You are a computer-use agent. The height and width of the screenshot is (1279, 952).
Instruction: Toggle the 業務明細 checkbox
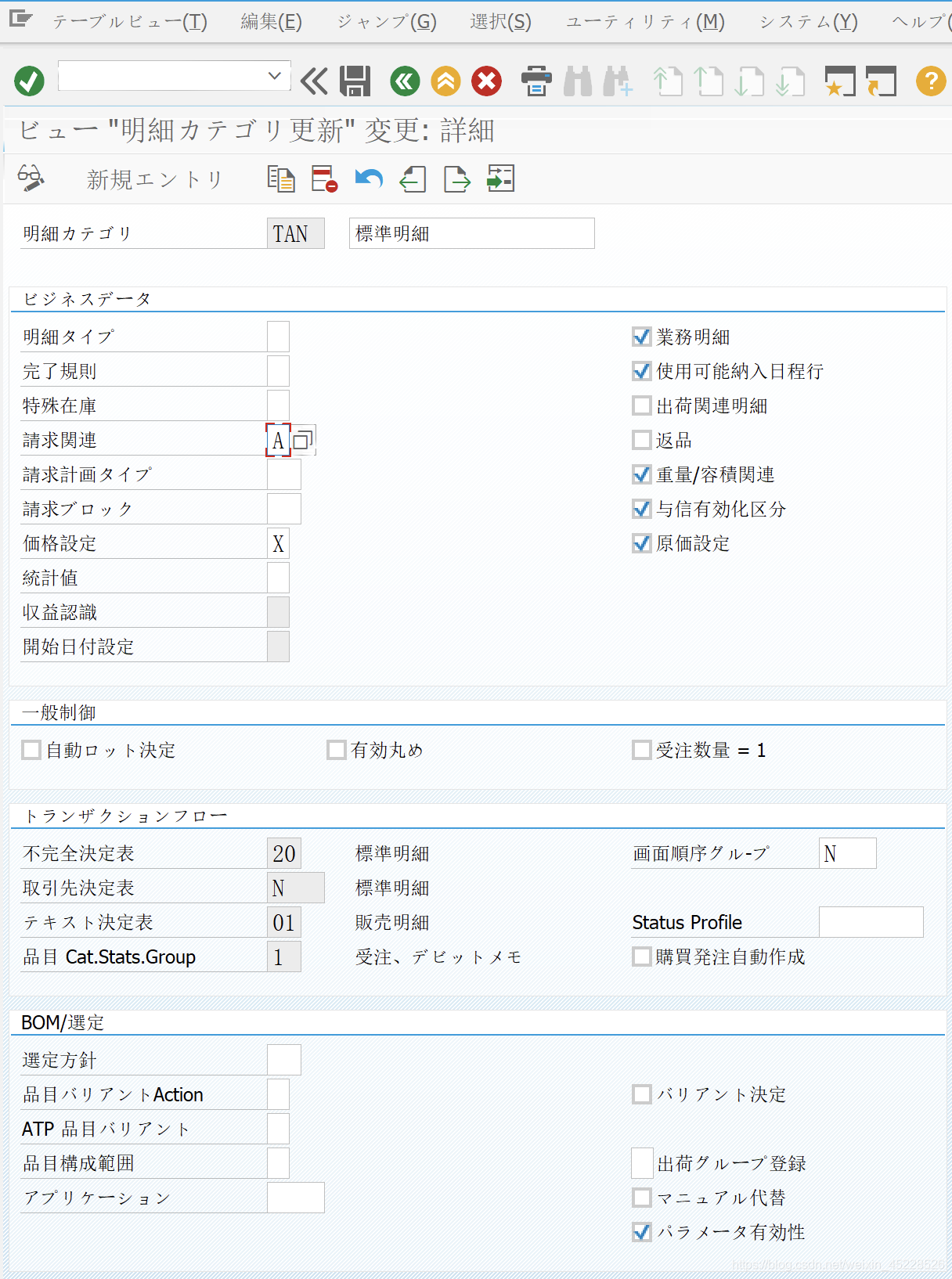[x=641, y=337]
